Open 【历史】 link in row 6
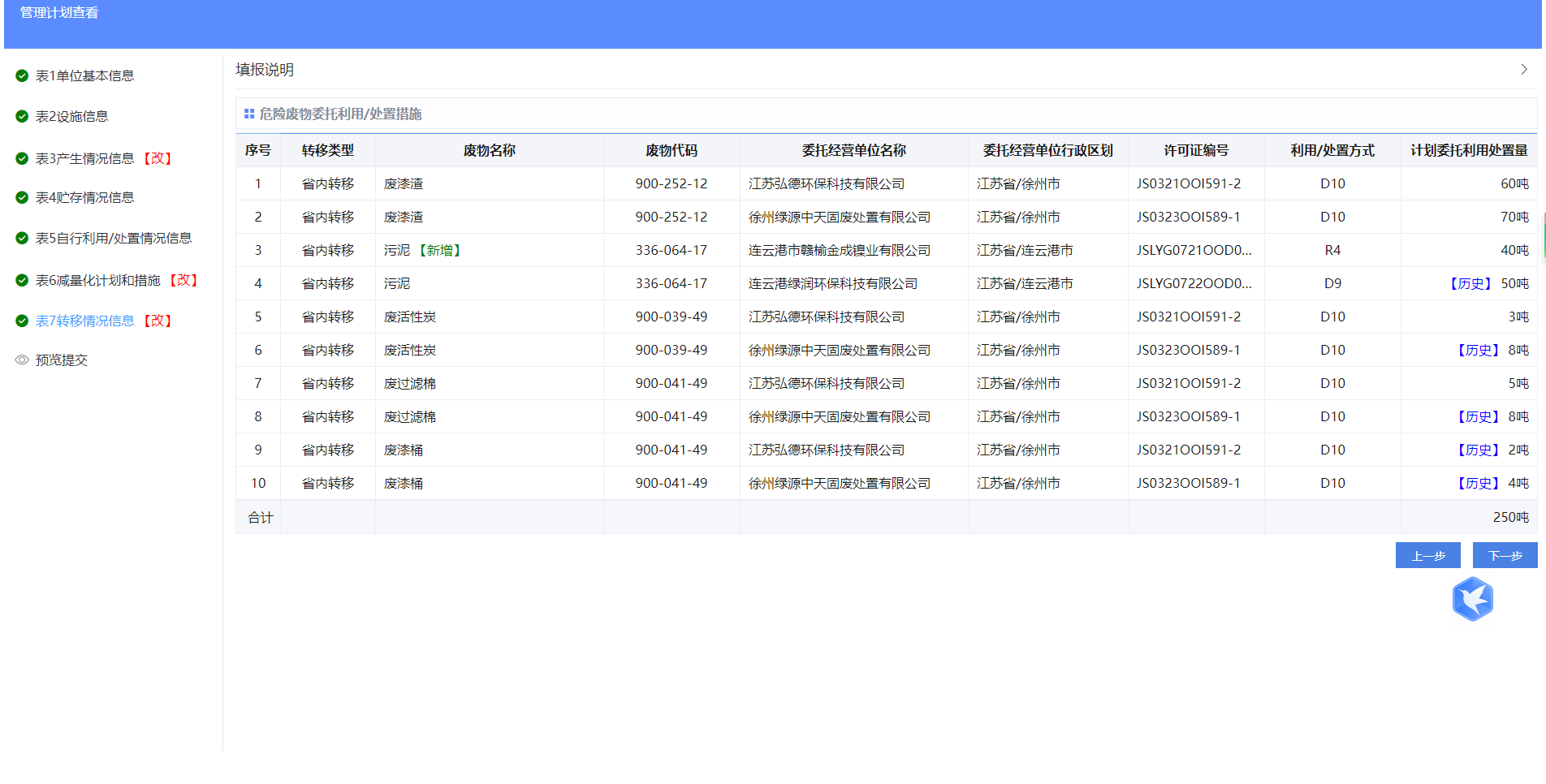This screenshot has width=1546, height=784. (1478, 350)
